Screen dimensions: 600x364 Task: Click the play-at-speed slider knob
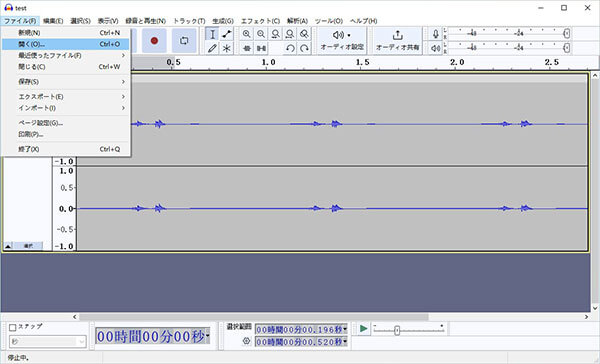click(397, 330)
